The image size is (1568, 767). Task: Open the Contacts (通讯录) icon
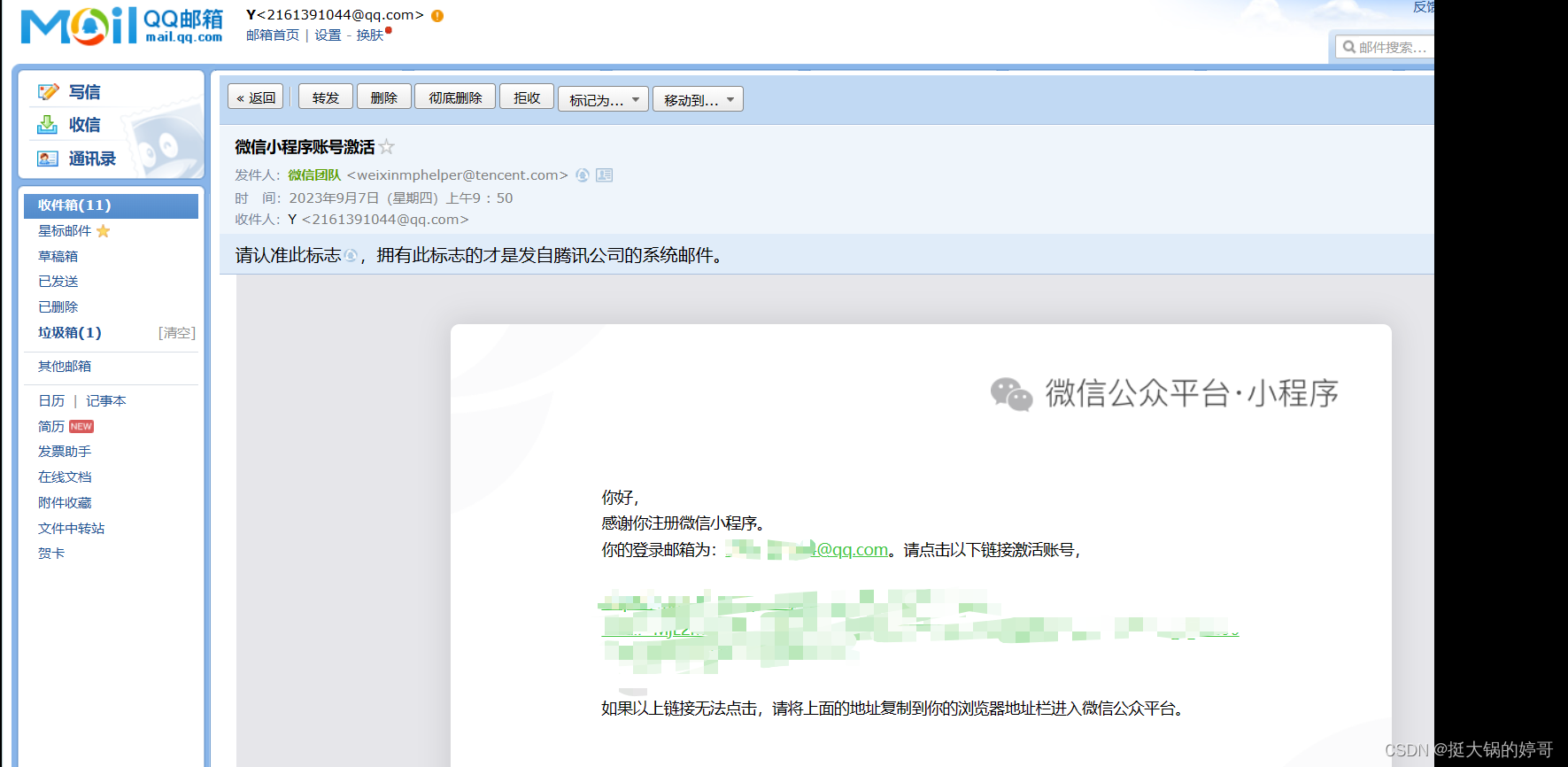[x=48, y=159]
